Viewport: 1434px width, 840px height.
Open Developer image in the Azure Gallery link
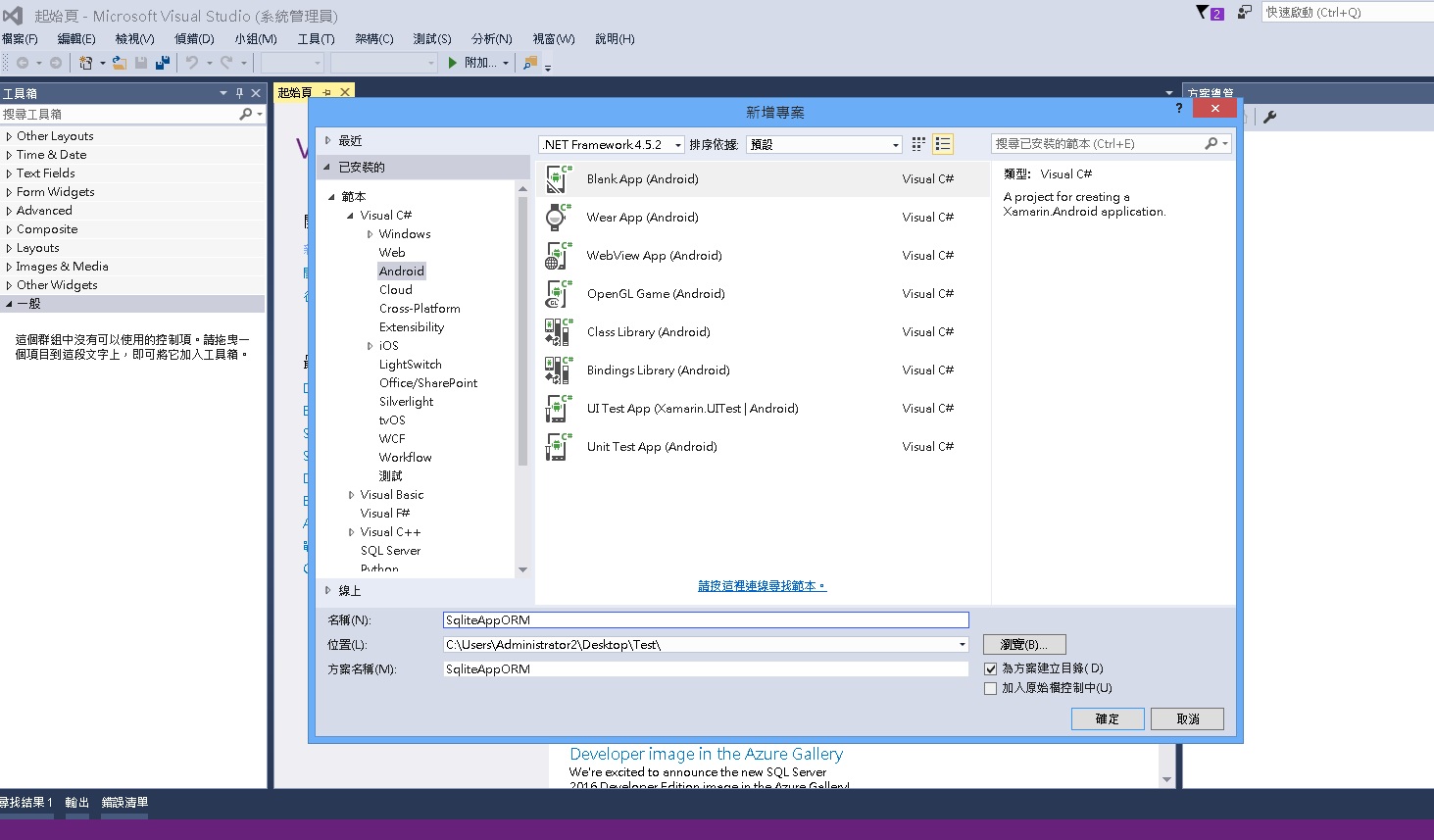pyautogui.click(x=706, y=754)
